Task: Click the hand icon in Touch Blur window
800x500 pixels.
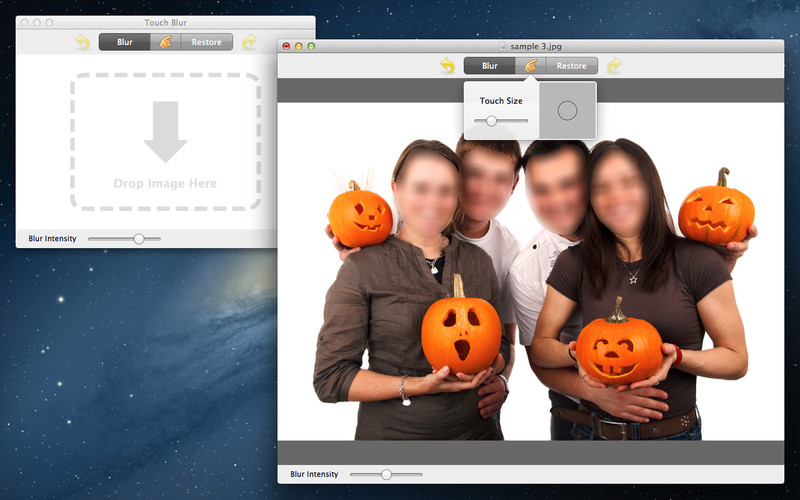Action: tap(165, 42)
